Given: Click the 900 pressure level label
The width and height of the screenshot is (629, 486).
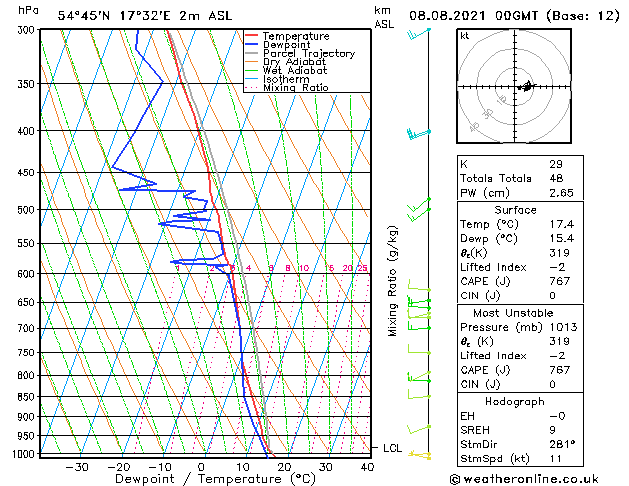Looking at the screenshot, I should (28, 417).
